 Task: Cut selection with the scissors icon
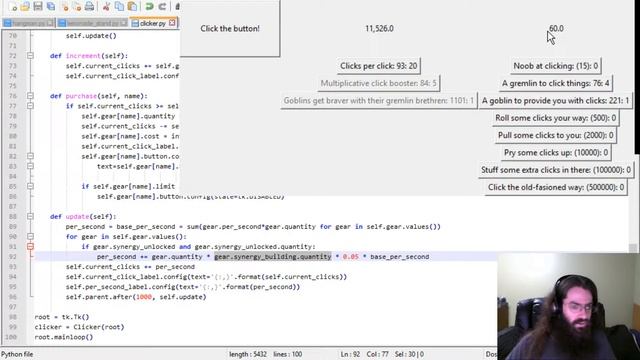[106, 6]
